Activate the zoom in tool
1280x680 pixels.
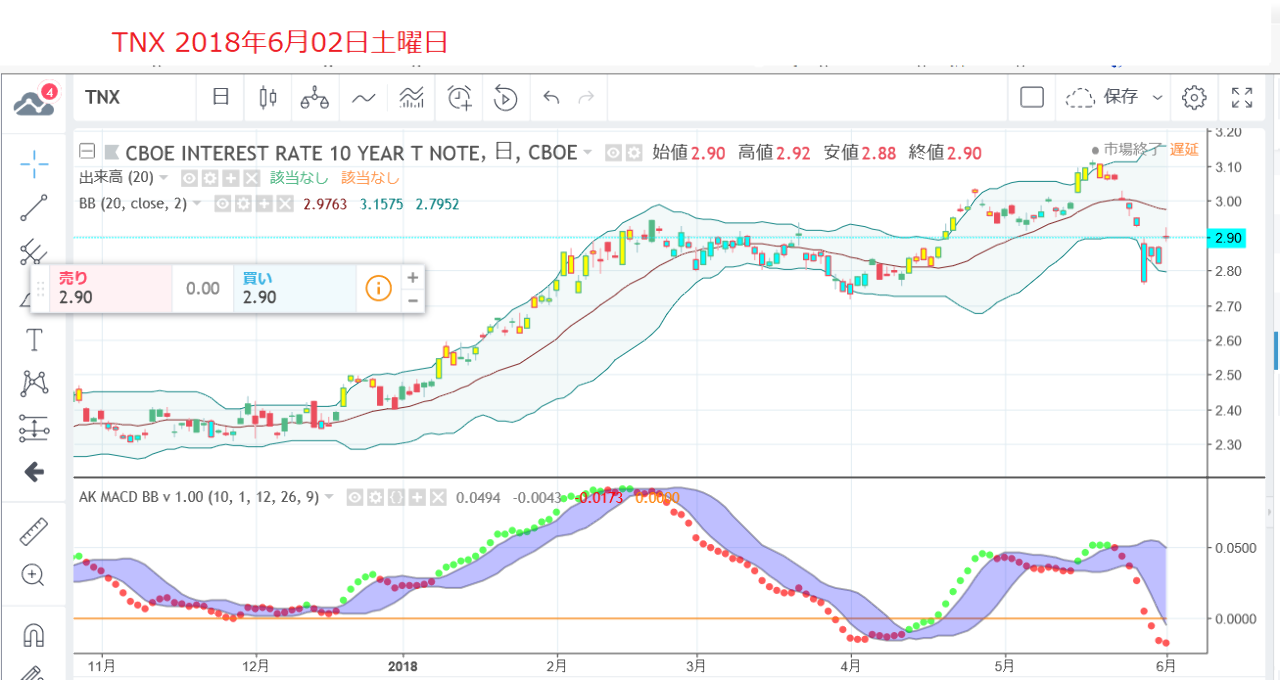tap(34, 575)
